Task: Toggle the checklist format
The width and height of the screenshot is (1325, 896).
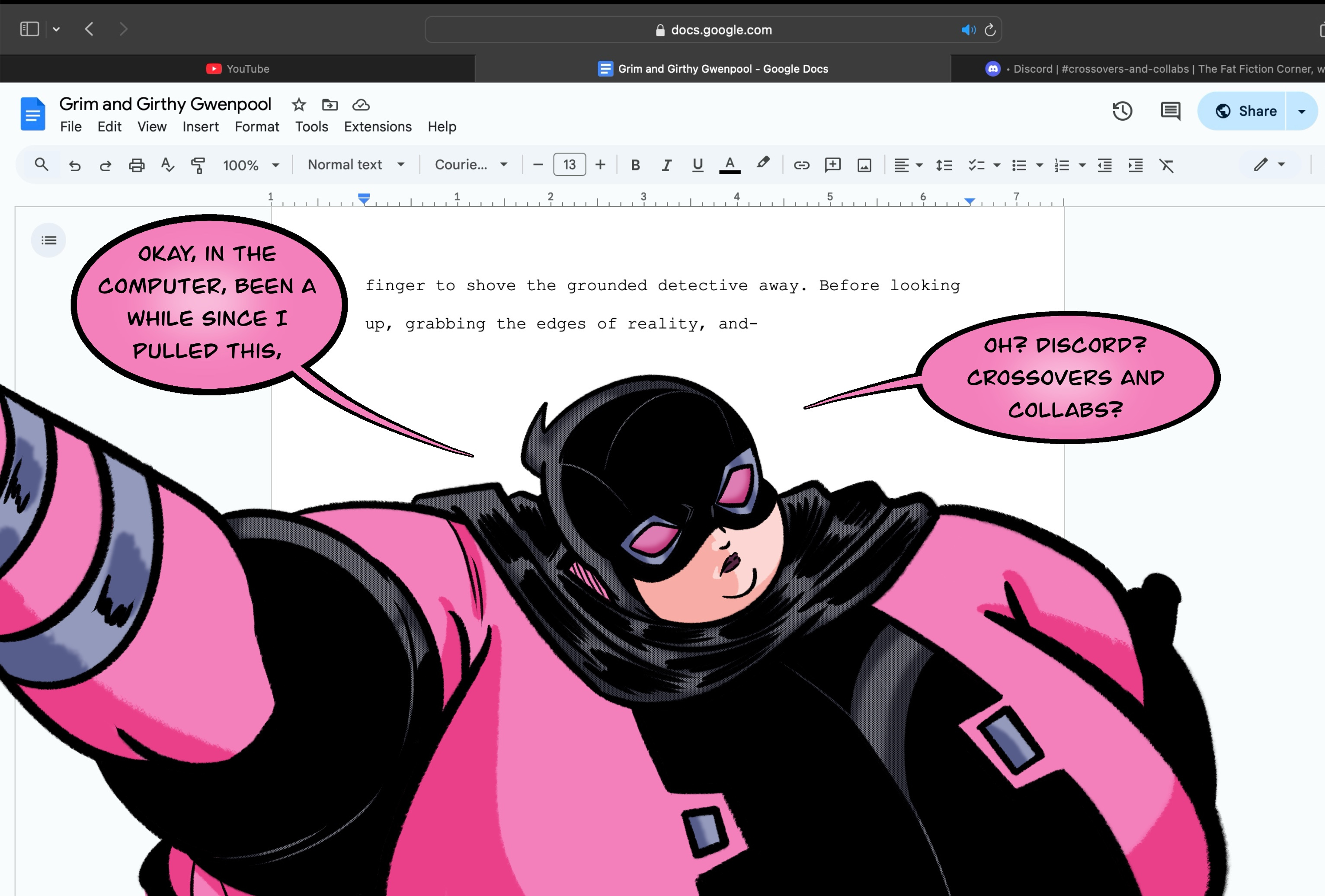Action: coord(976,165)
